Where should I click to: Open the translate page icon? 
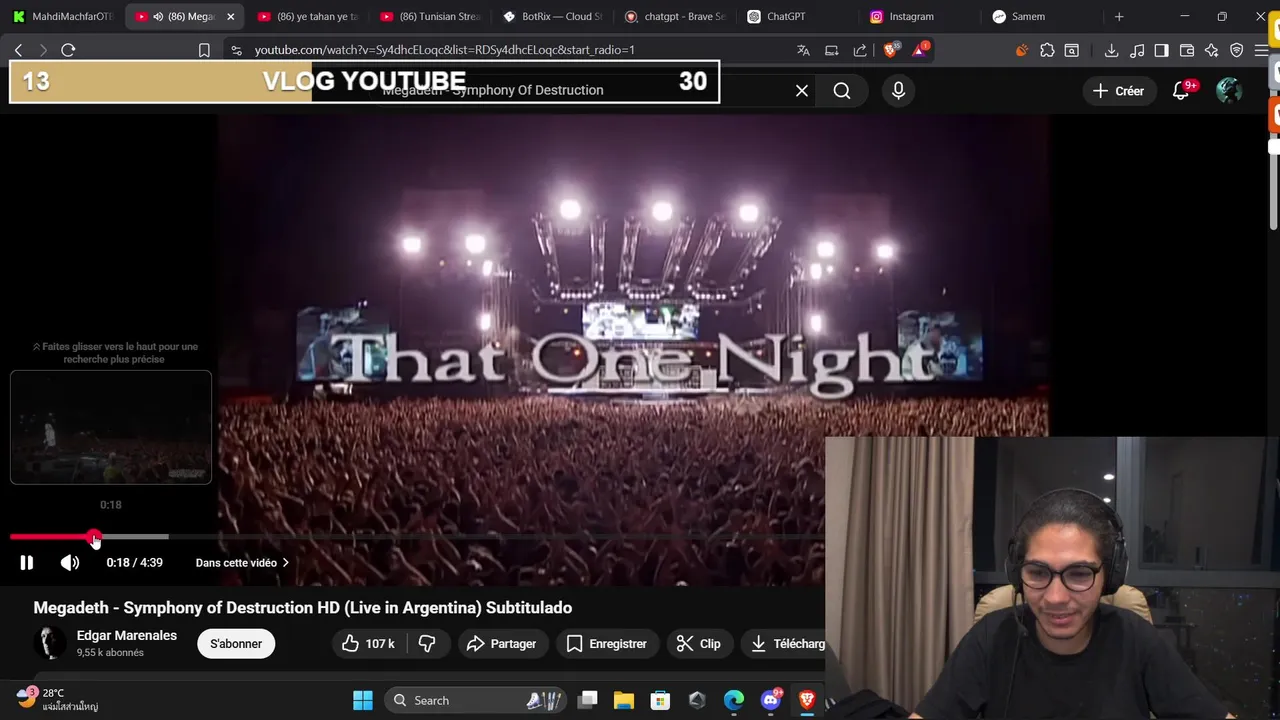point(803,50)
